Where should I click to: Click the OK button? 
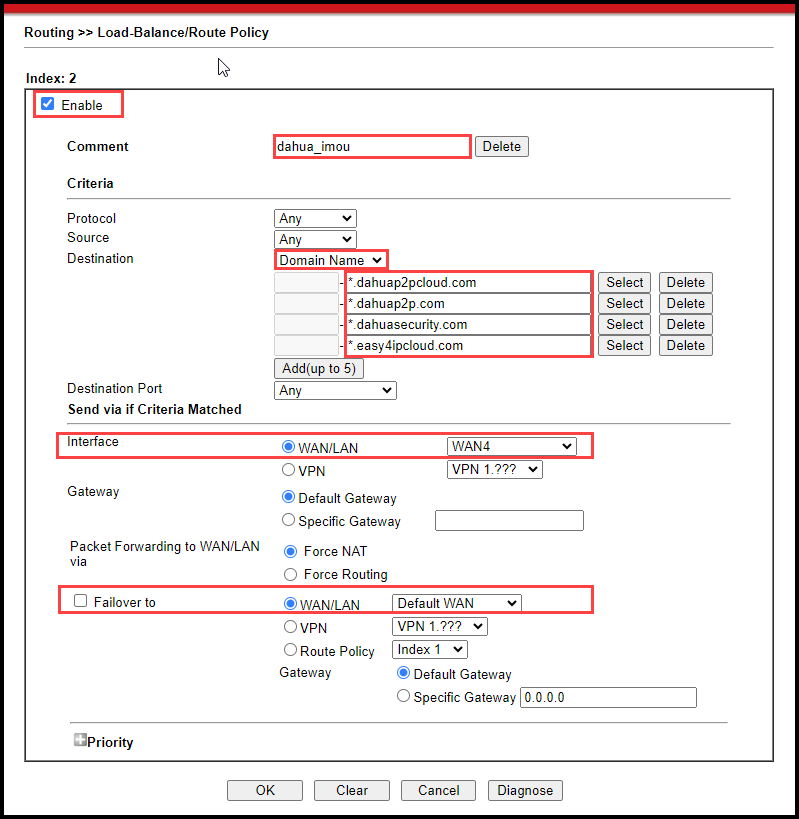265,790
